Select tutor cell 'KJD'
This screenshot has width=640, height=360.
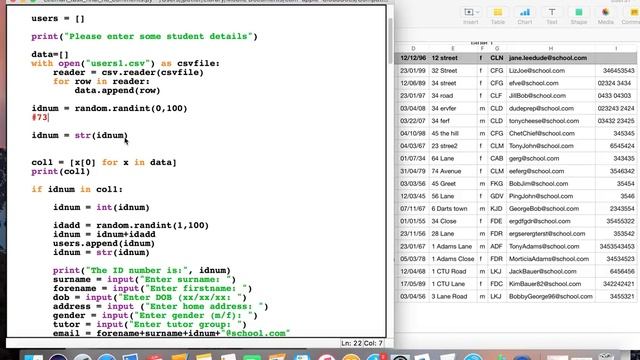point(496,209)
